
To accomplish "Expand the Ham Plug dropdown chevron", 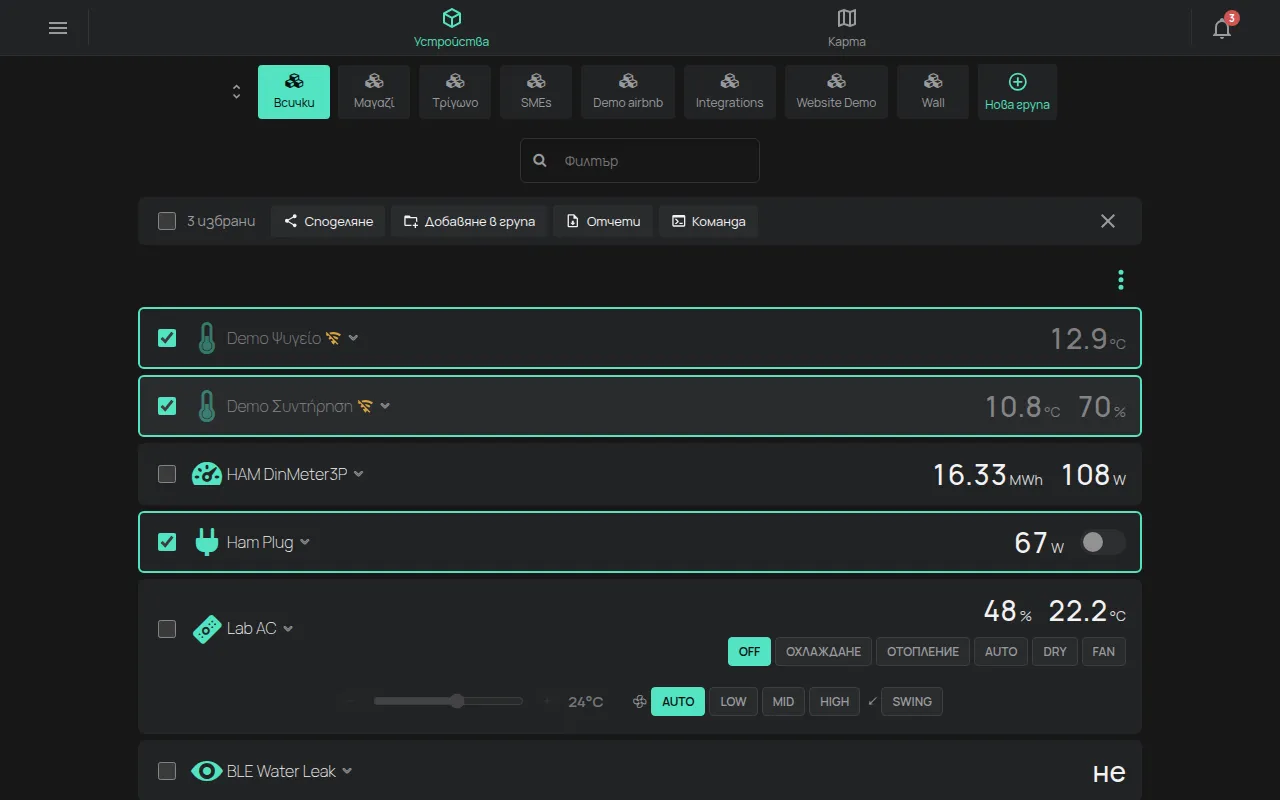I will pyautogui.click(x=305, y=542).
